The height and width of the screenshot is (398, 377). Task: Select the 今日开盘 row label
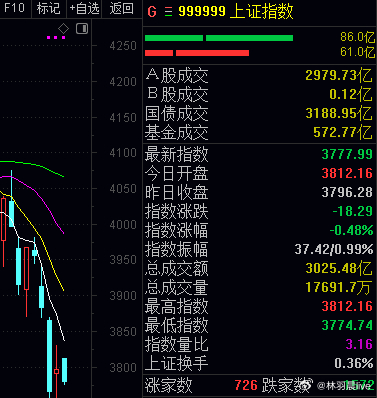pyautogui.click(x=177, y=173)
